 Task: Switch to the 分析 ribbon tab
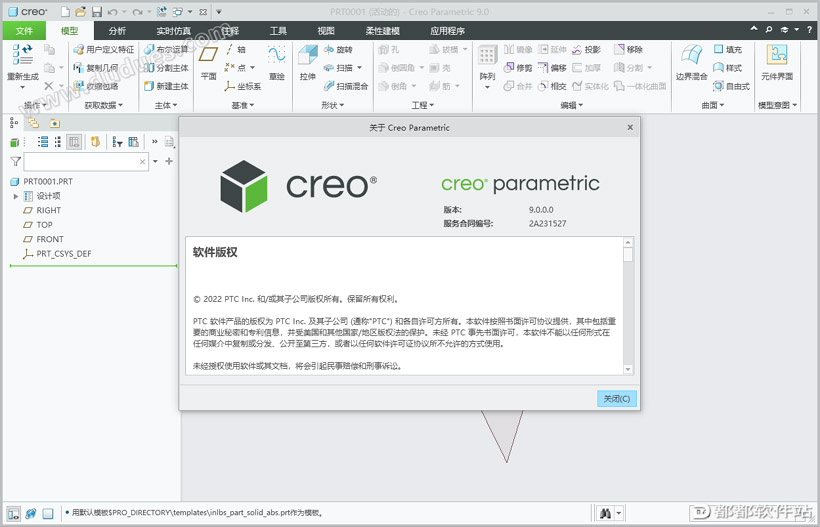(117, 31)
